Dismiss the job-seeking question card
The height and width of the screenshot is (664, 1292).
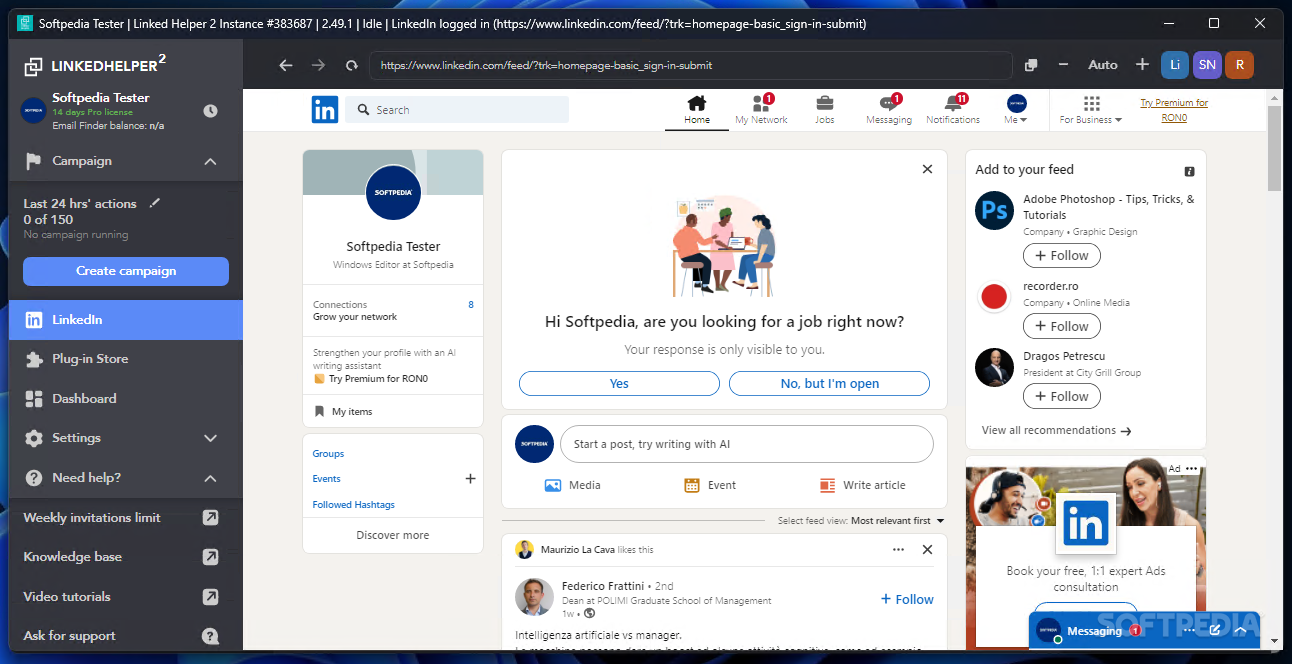927,169
